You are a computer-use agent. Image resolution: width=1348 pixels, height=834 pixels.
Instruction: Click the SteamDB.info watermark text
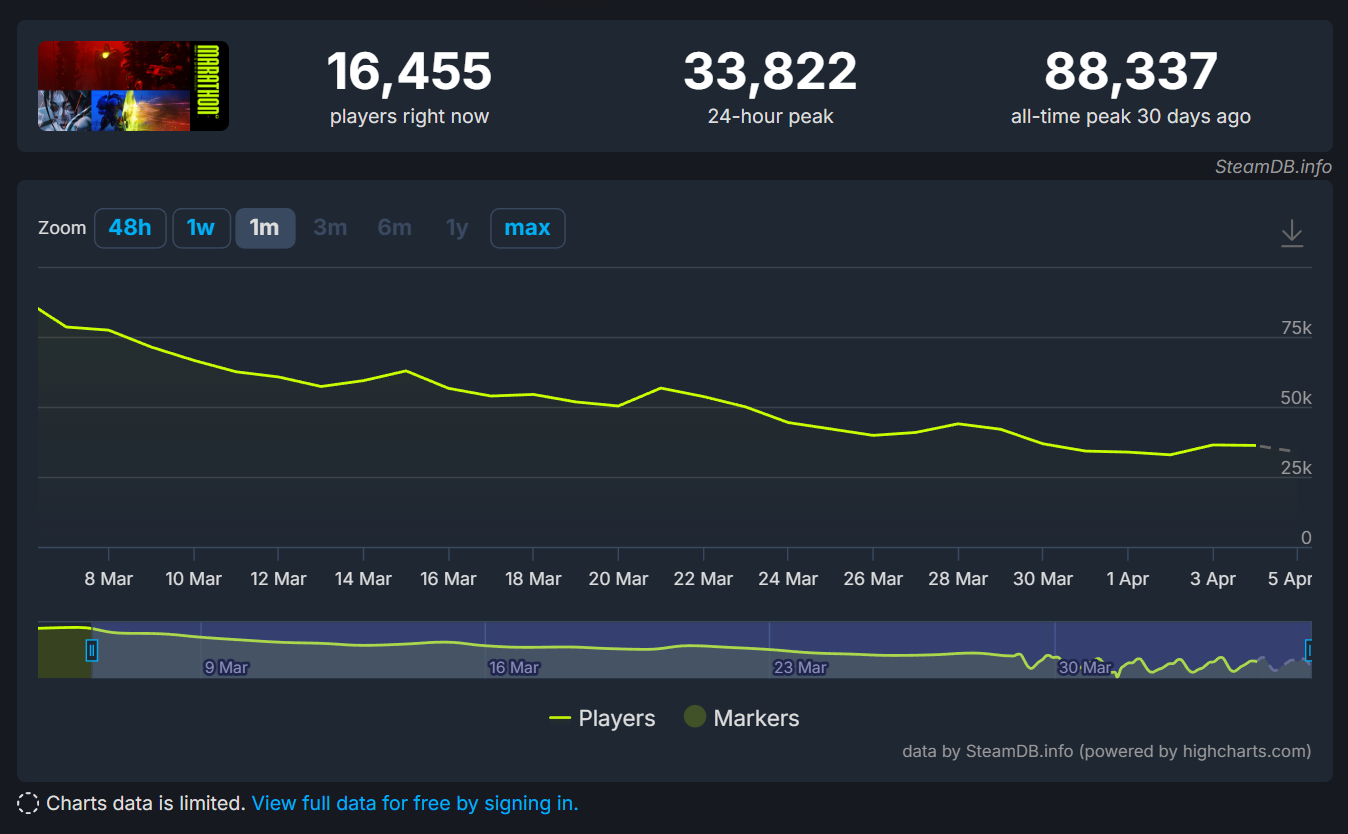[1272, 167]
